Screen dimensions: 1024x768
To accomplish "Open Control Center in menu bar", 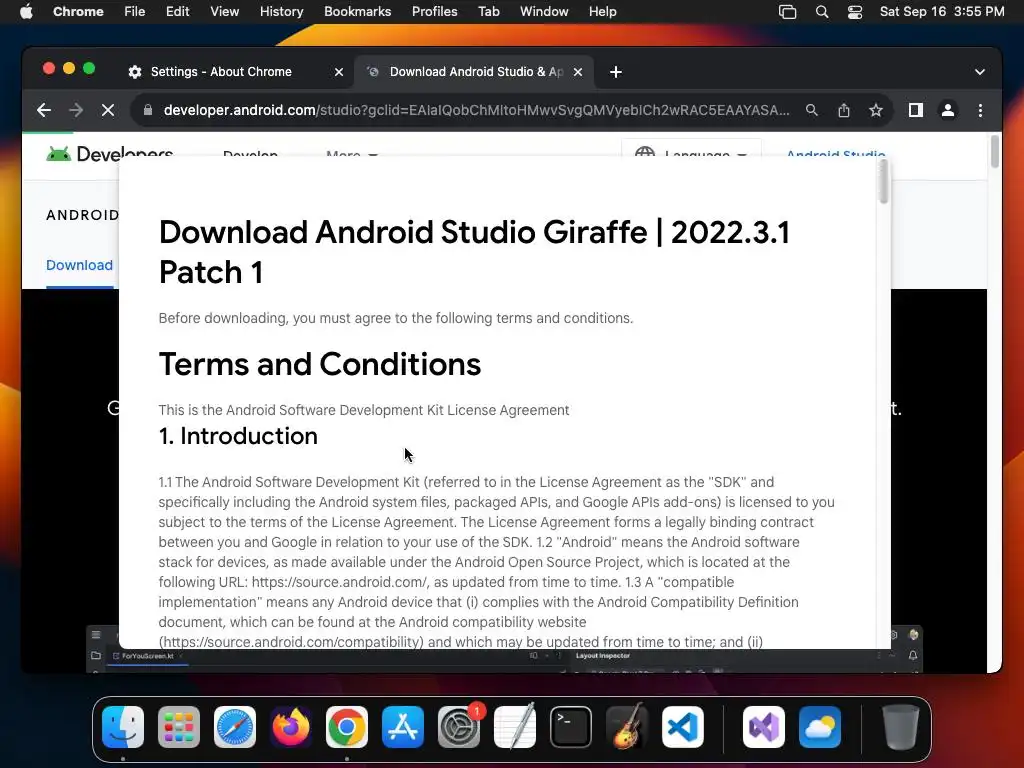I will (855, 12).
